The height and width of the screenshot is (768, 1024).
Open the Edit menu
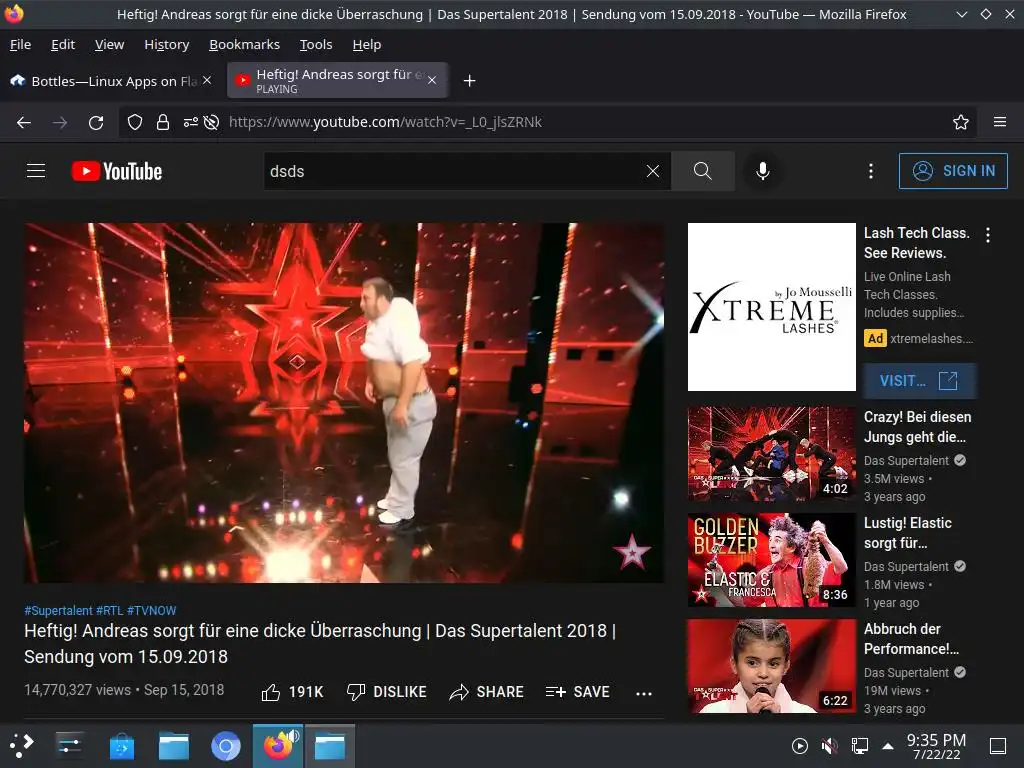tap(63, 44)
